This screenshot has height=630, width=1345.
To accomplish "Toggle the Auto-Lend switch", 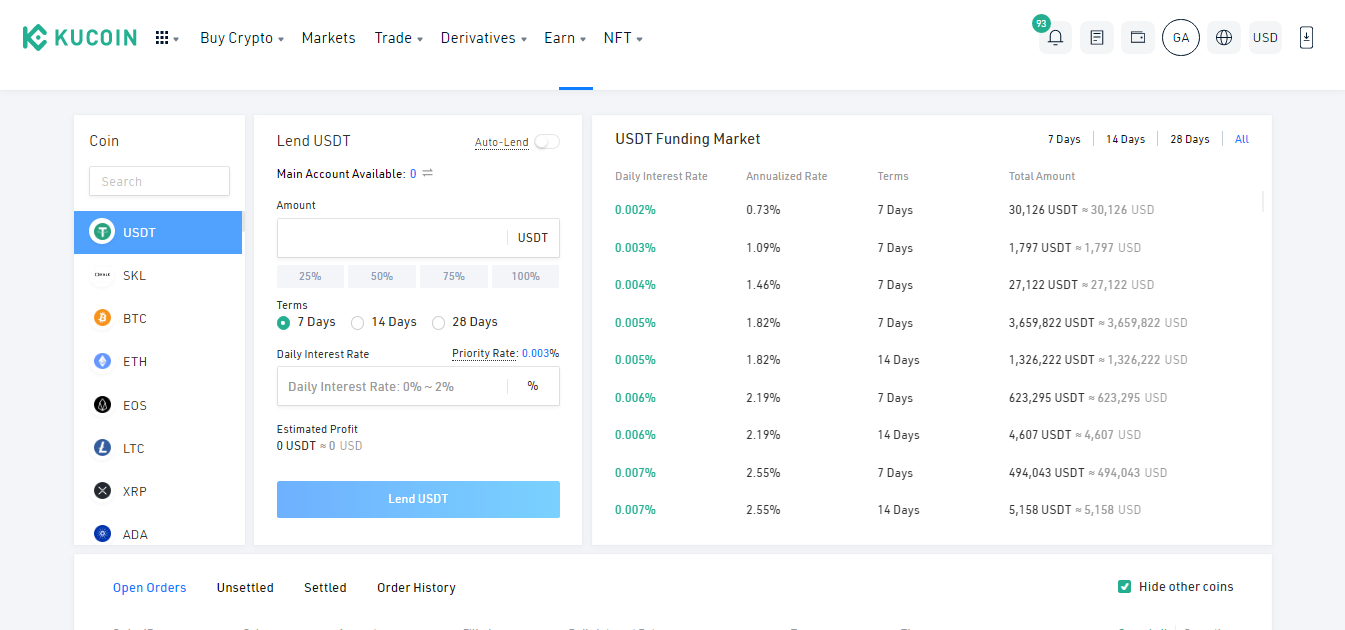I will (x=547, y=142).
